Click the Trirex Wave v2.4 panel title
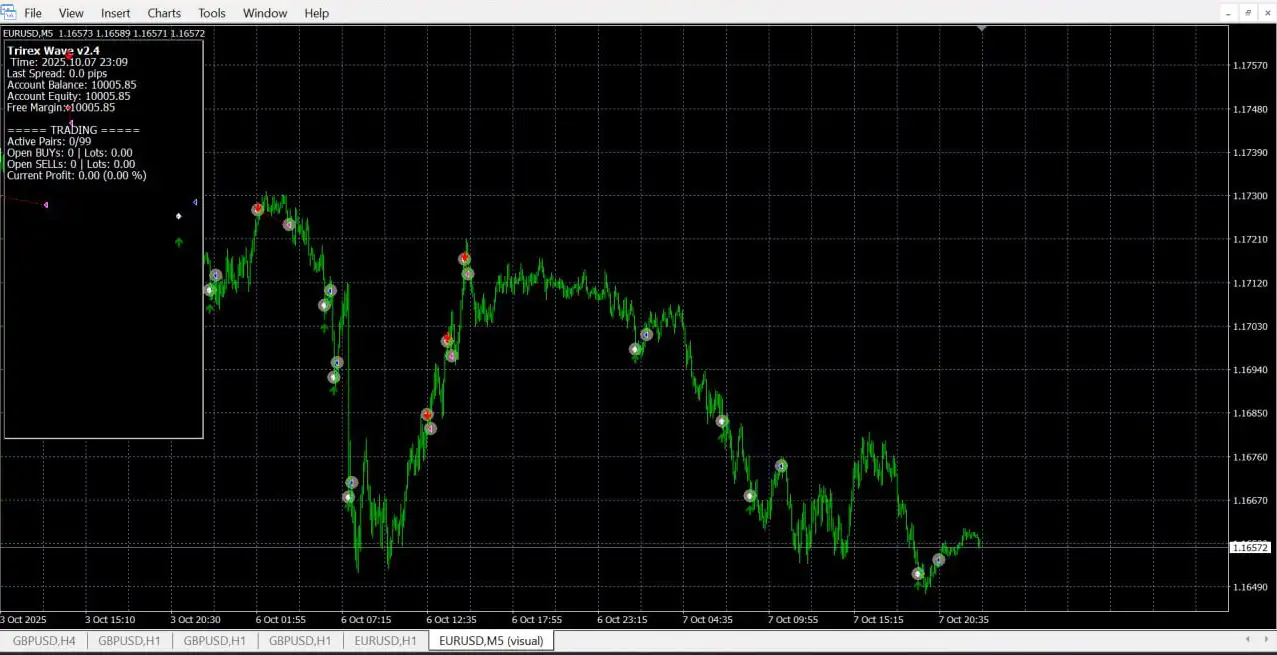1277x655 pixels. coord(53,50)
